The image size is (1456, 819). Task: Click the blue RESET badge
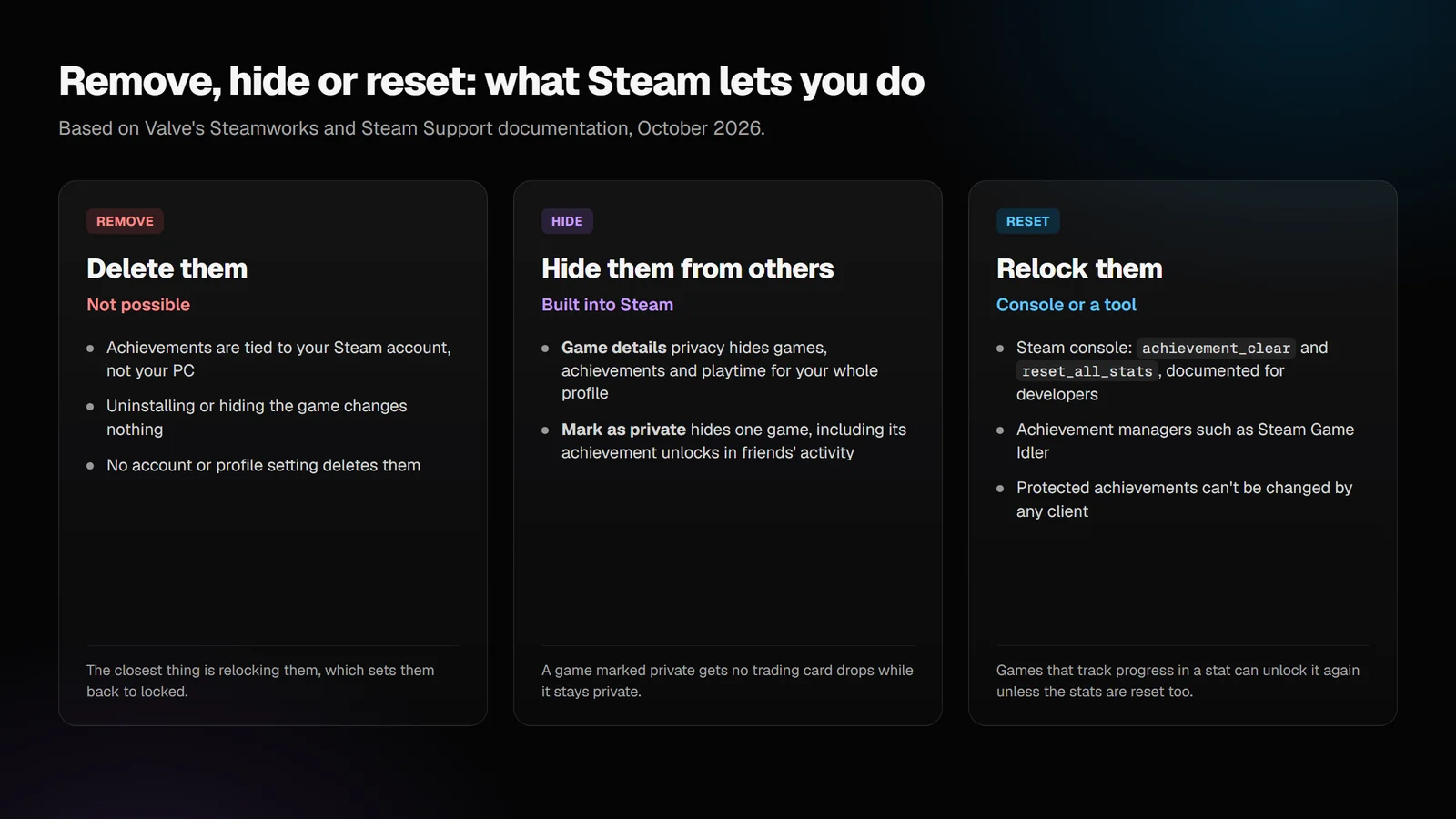point(1027,221)
